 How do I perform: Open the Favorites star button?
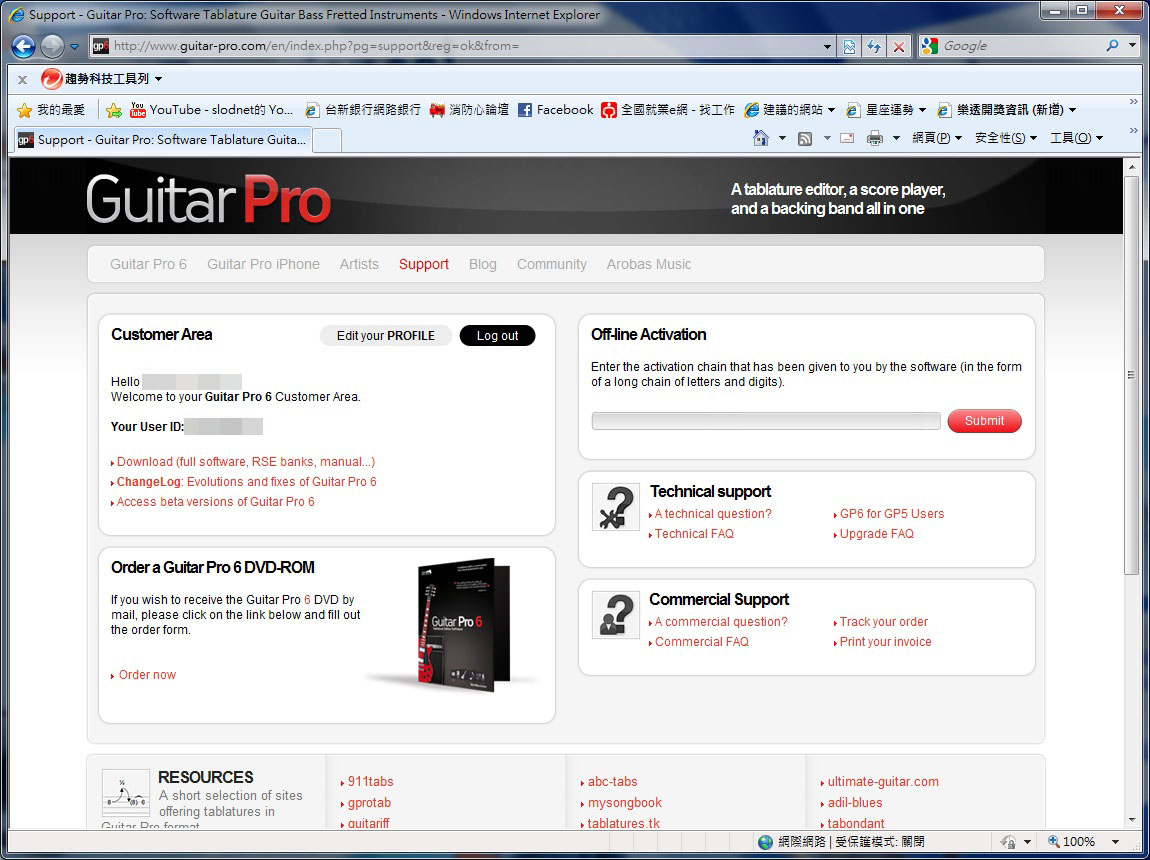coord(51,110)
